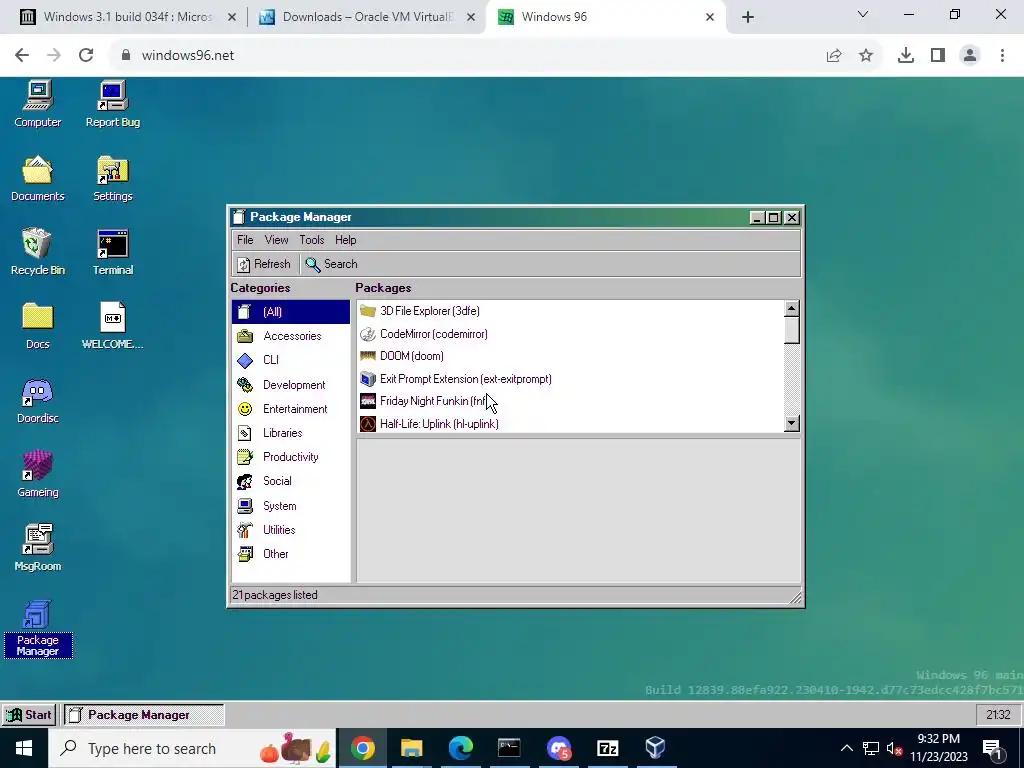Open the Settings desktop shortcut
Screen dimensions: 1024x768
[112, 178]
